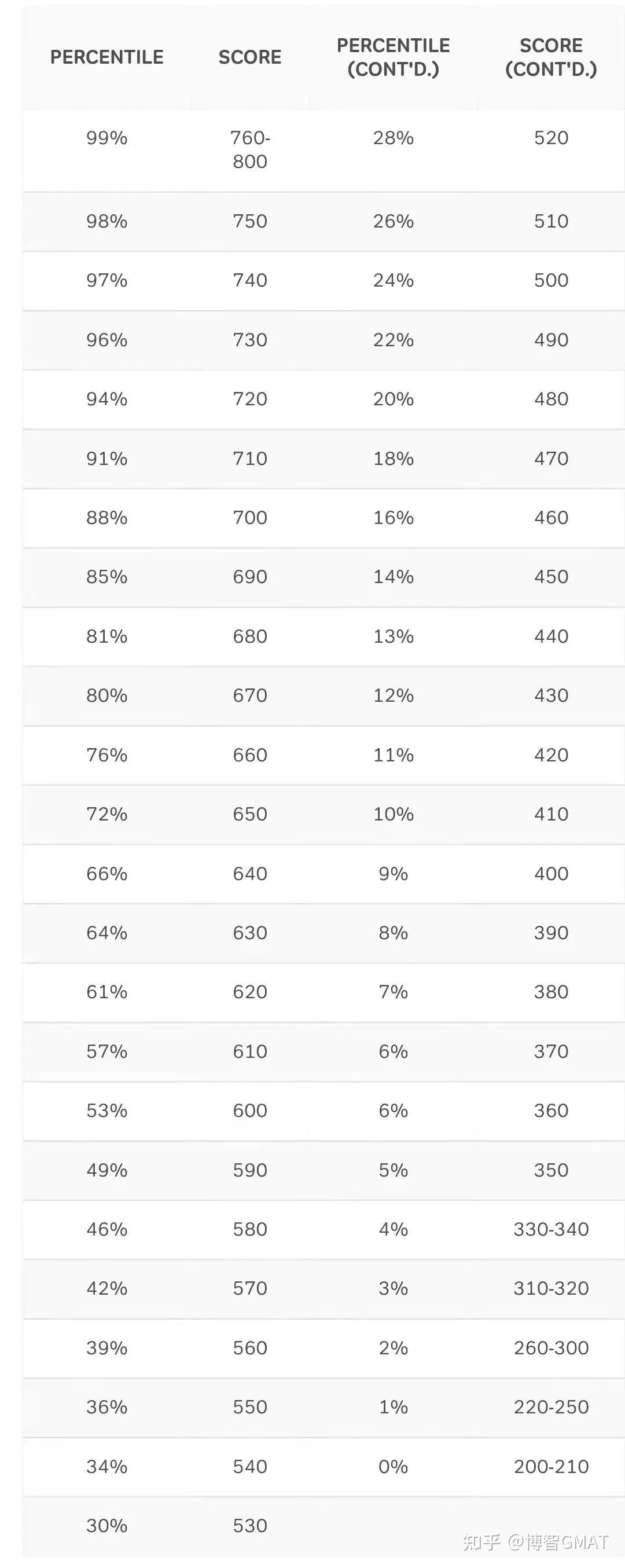Click the 0% percentile cell
The height and width of the screenshot is (1568, 625).
[x=393, y=1467]
